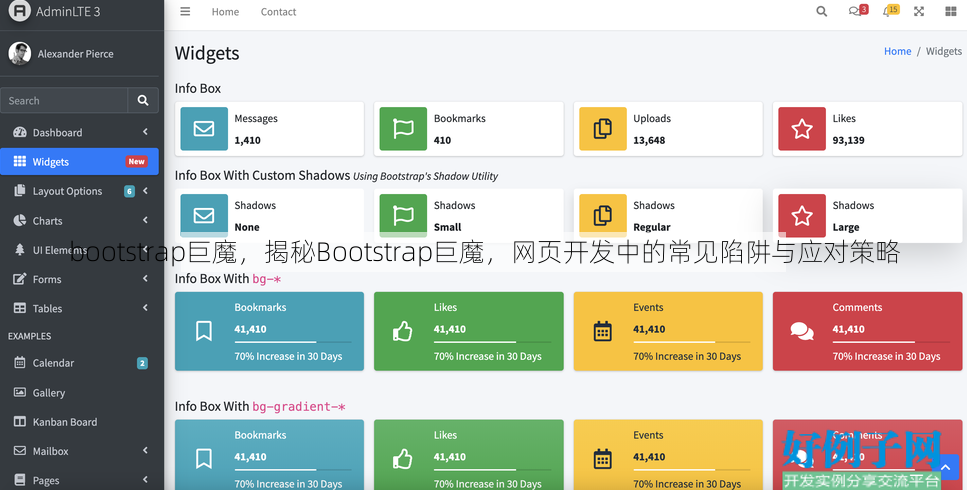Viewport: 967px width, 490px height.
Task: Open Alexander Pierce user avatar
Action: coord(20,54)
